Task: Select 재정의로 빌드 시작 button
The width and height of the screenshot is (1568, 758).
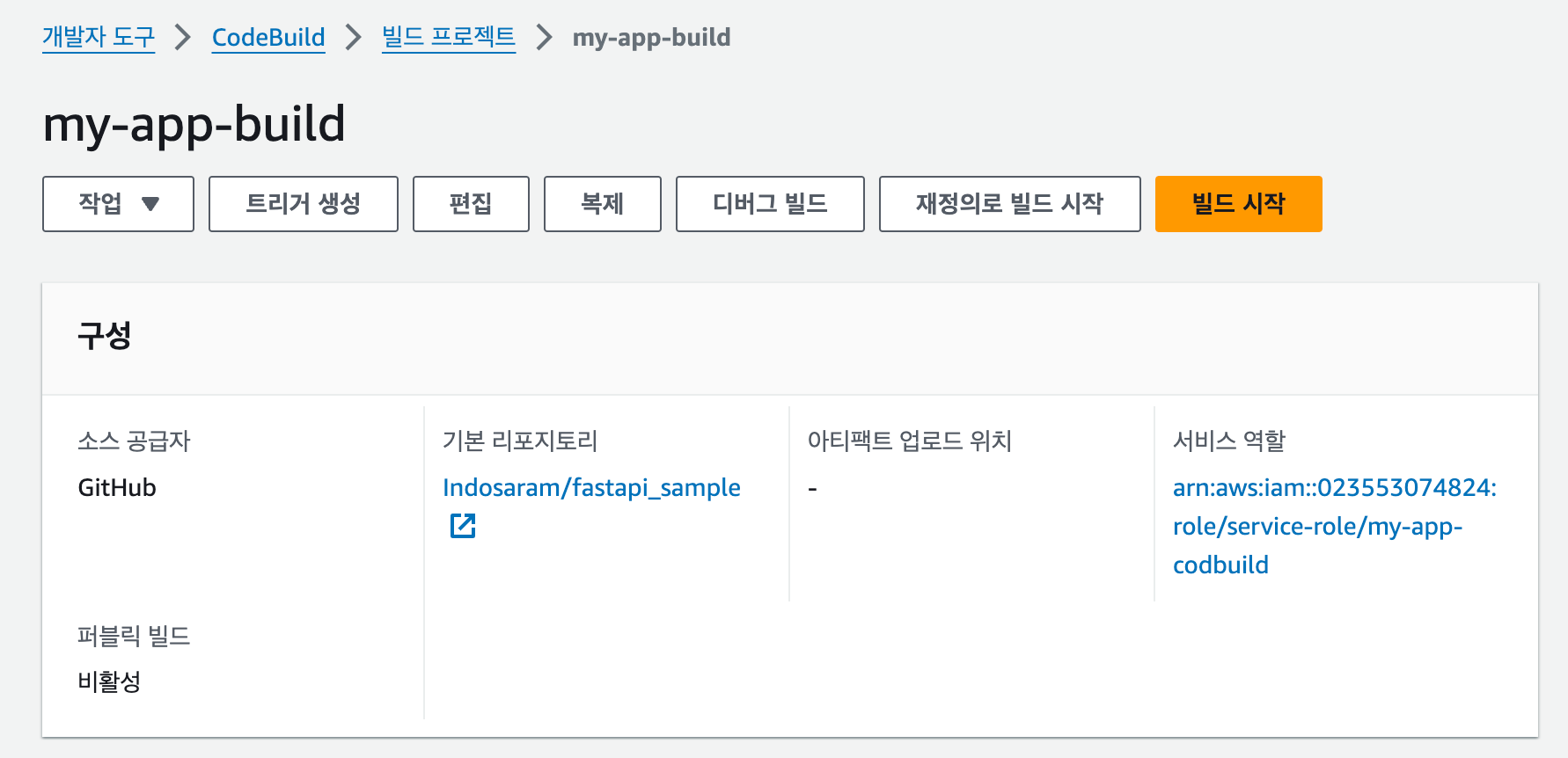Action: [1010, 204]
